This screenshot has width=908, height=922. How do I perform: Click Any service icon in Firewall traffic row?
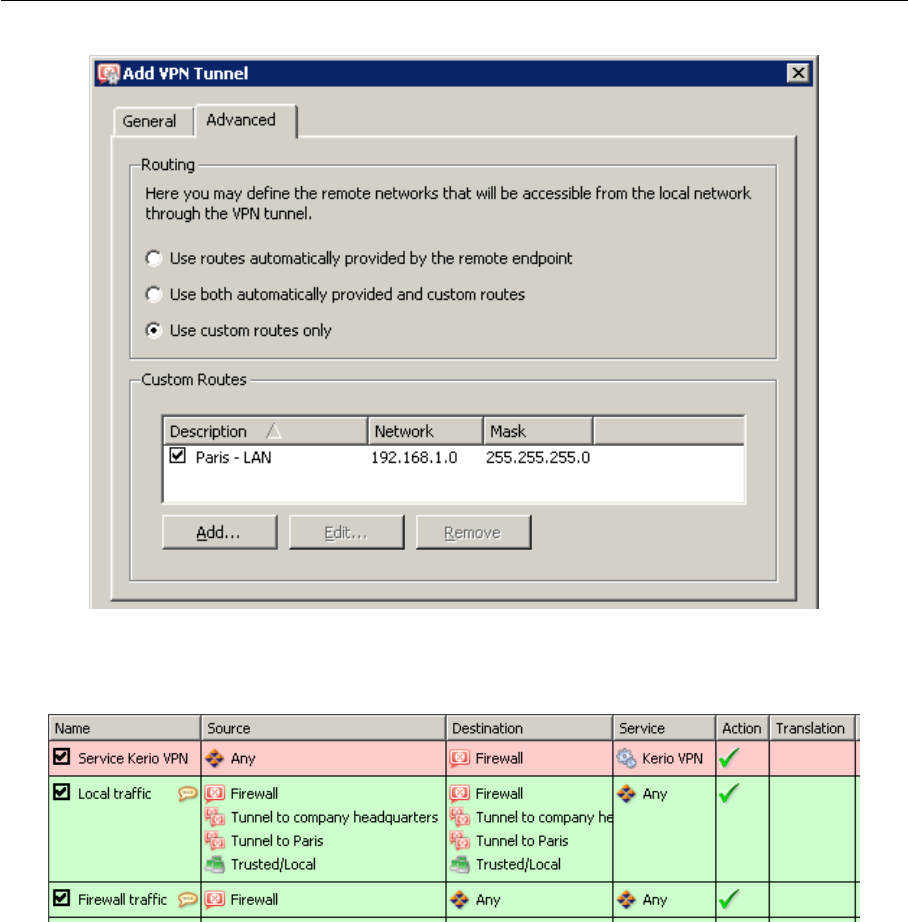pos(626,899)
